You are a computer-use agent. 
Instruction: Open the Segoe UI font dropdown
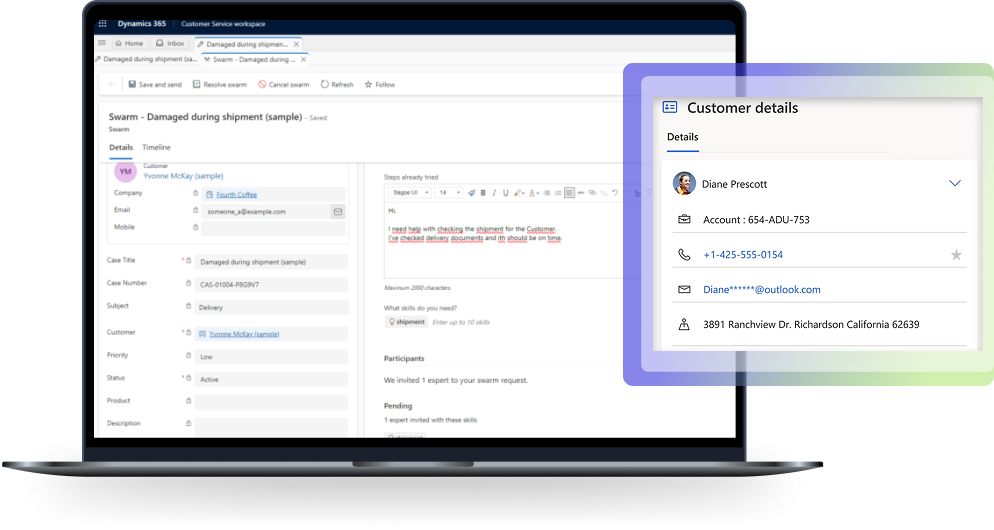coord(410,192)
